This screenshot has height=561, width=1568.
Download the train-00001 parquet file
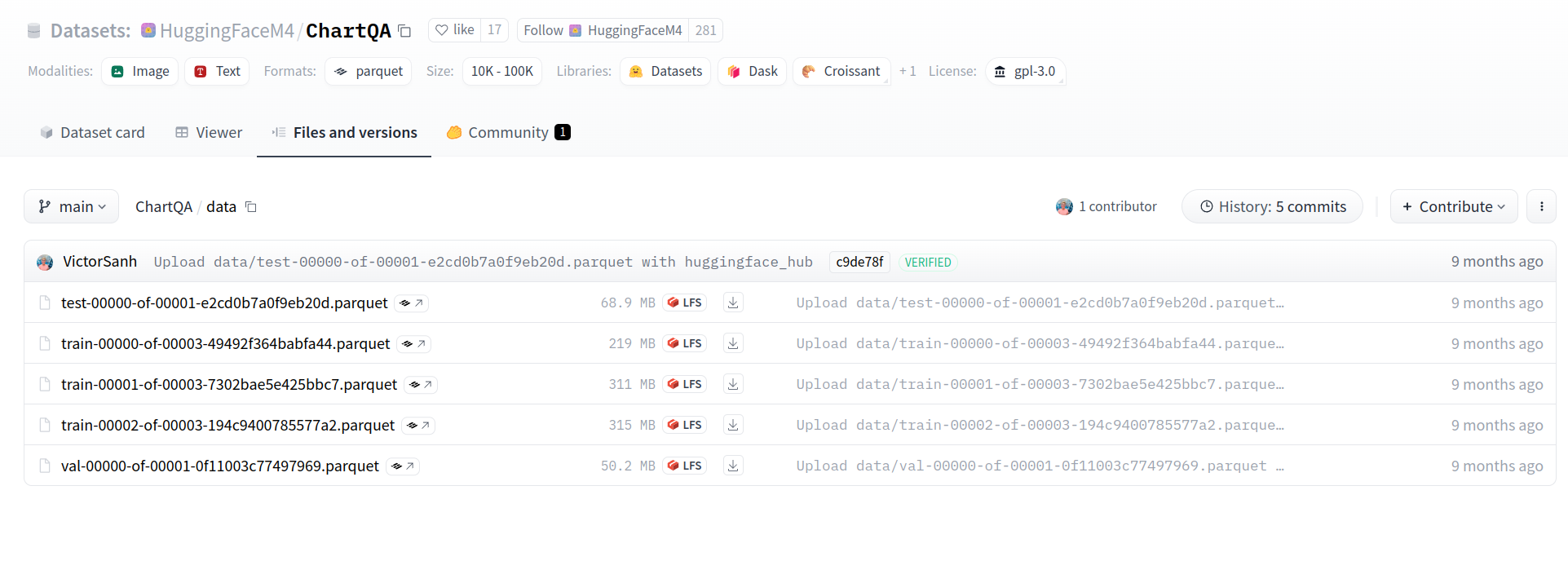[x=733, y=384]
